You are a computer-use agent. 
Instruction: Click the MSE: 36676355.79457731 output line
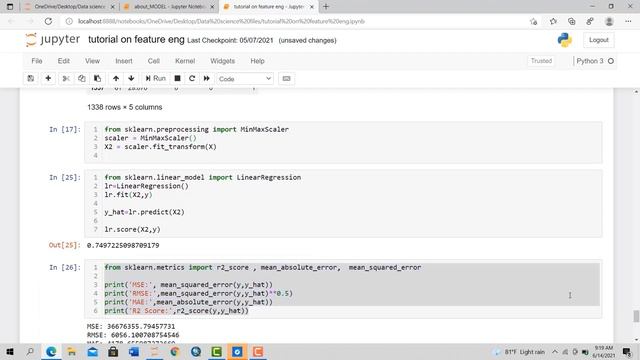point(131,326)
